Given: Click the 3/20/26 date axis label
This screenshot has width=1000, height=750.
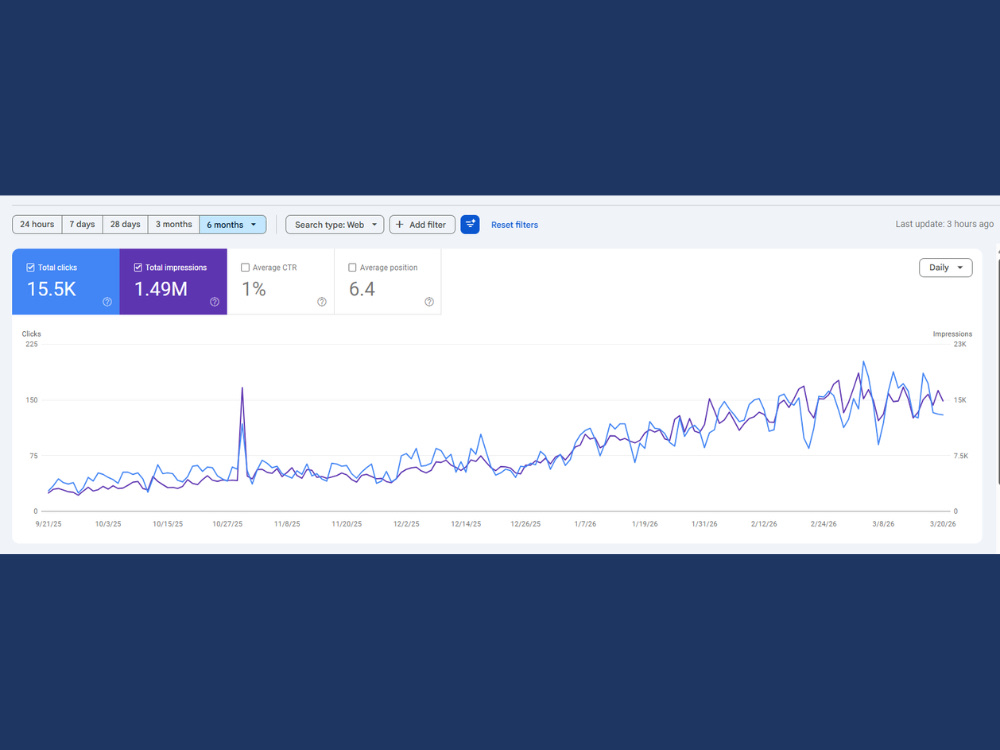Looking at the screenshot, I should pos(943,524).
